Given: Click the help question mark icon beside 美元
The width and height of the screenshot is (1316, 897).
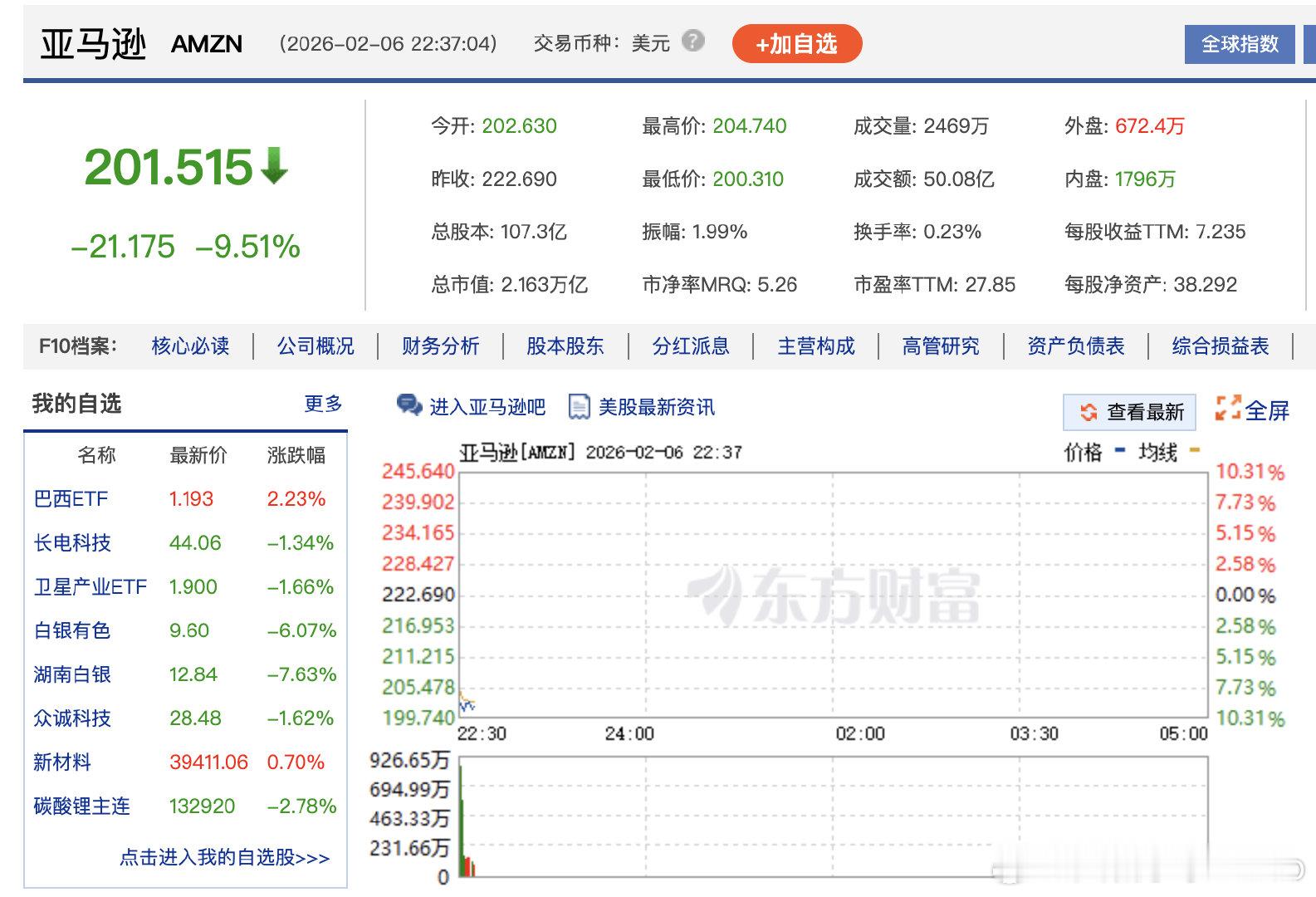Looking at the screenshot, I should click(692, 41).
